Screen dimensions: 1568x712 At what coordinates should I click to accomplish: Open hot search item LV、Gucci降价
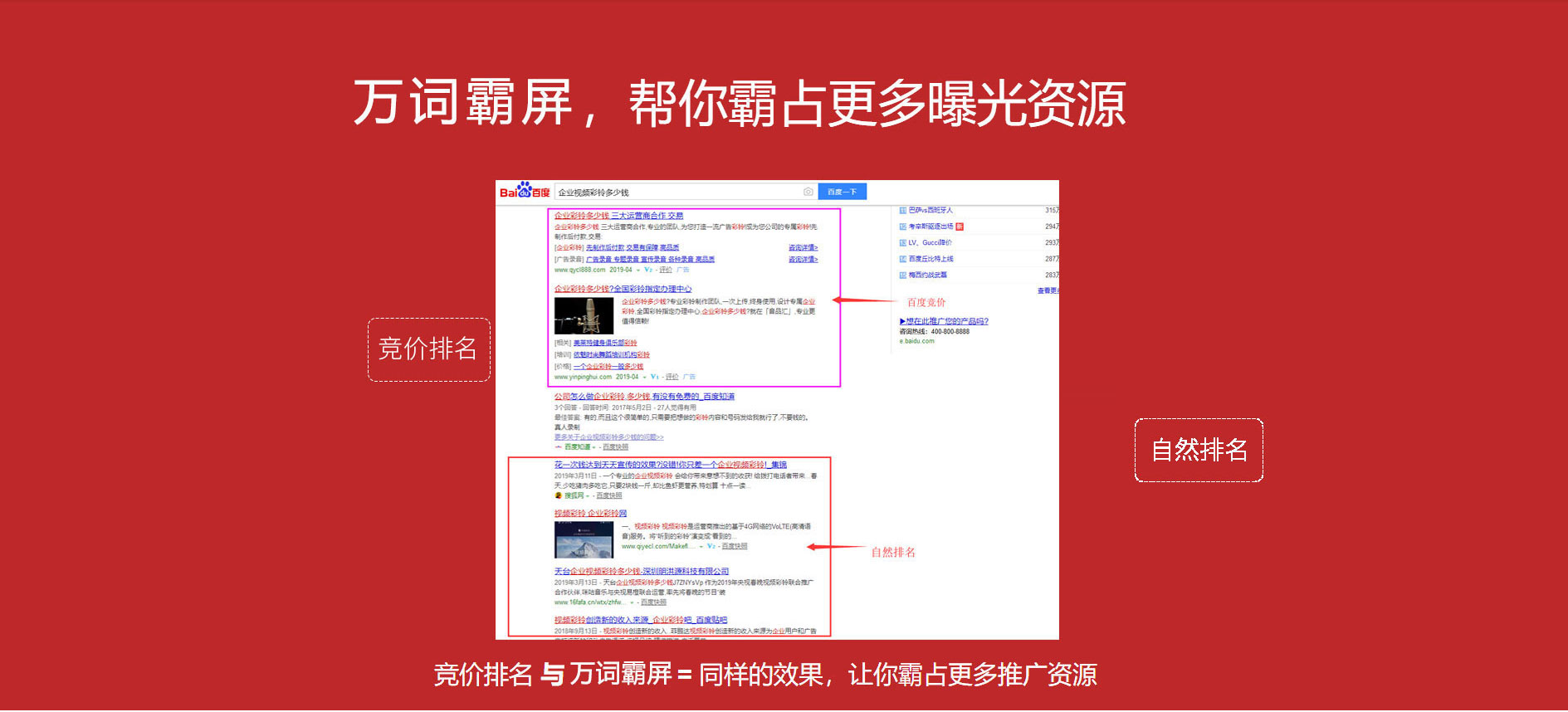[x=930, y=242]
